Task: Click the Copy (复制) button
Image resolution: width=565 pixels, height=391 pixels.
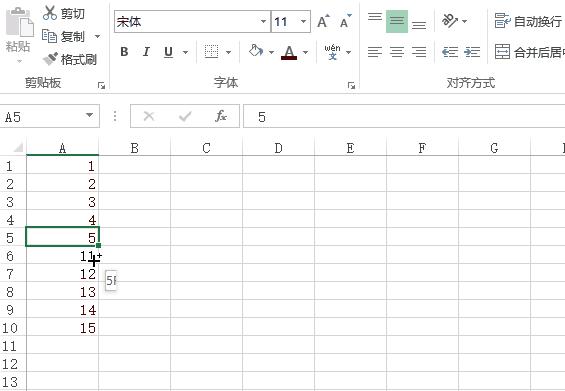Action: pos(63,36)
